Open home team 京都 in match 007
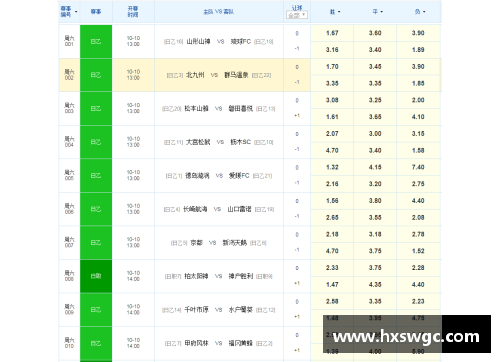Viewport: 500px width, 362px height. (196, 243)
